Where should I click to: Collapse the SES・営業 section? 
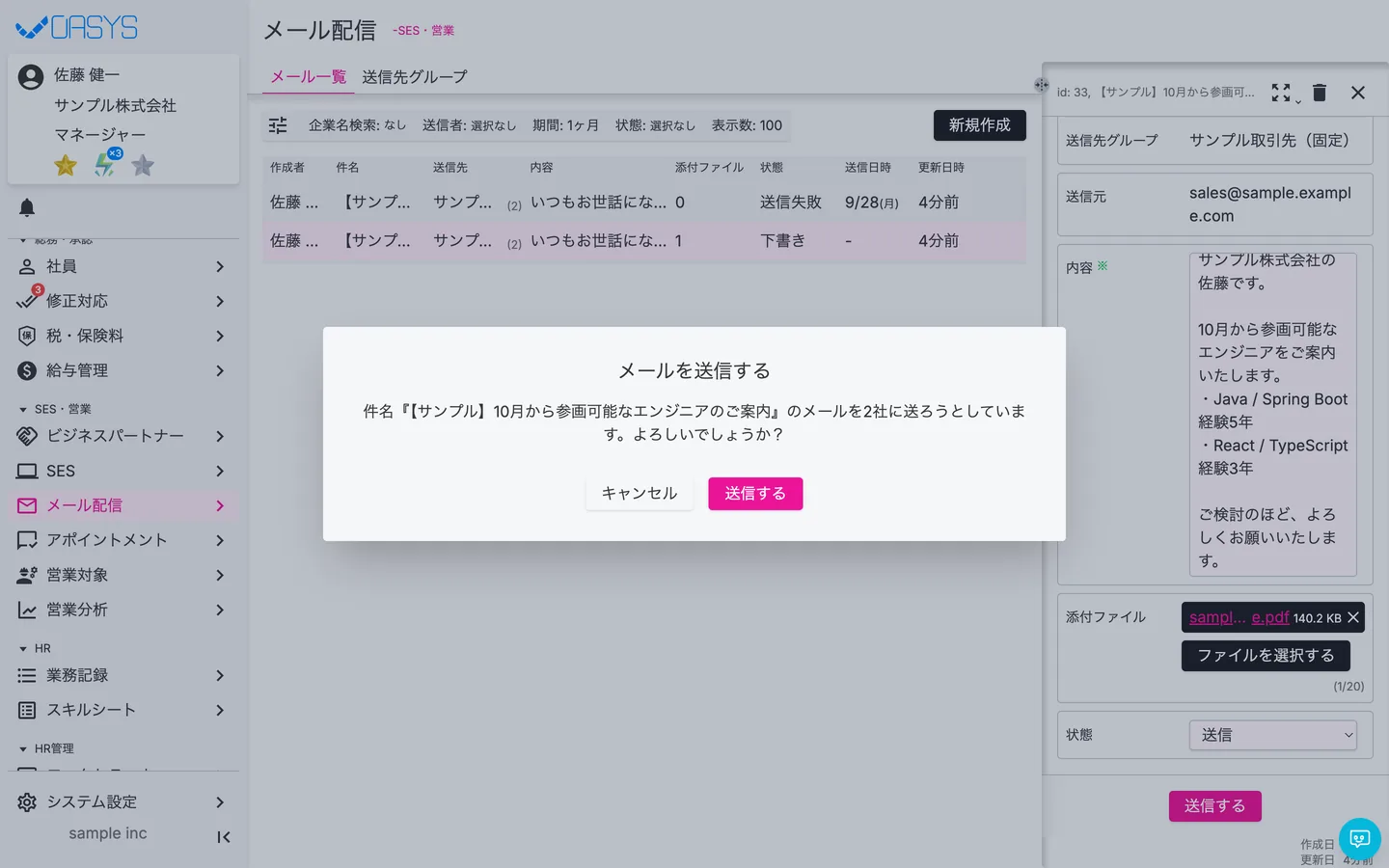point(56,409)
